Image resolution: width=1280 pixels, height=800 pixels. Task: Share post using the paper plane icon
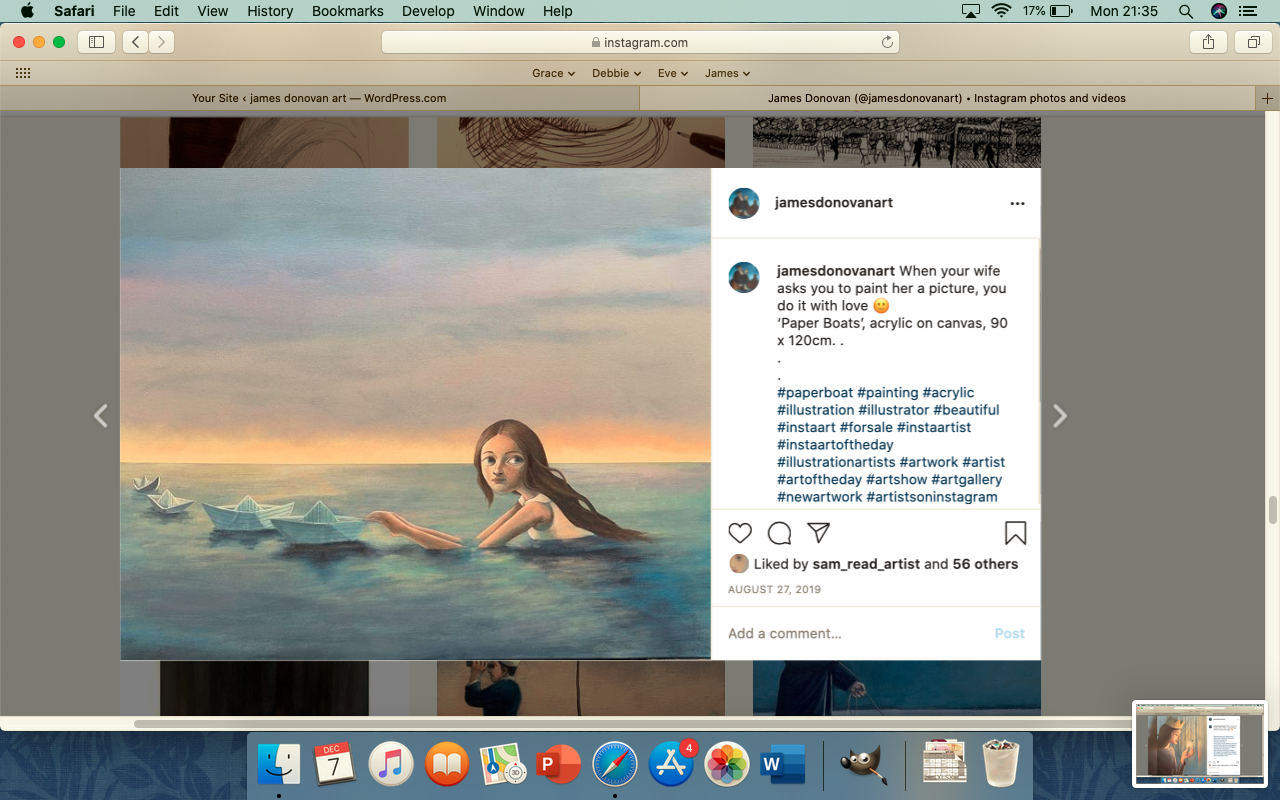pos(818,533)
